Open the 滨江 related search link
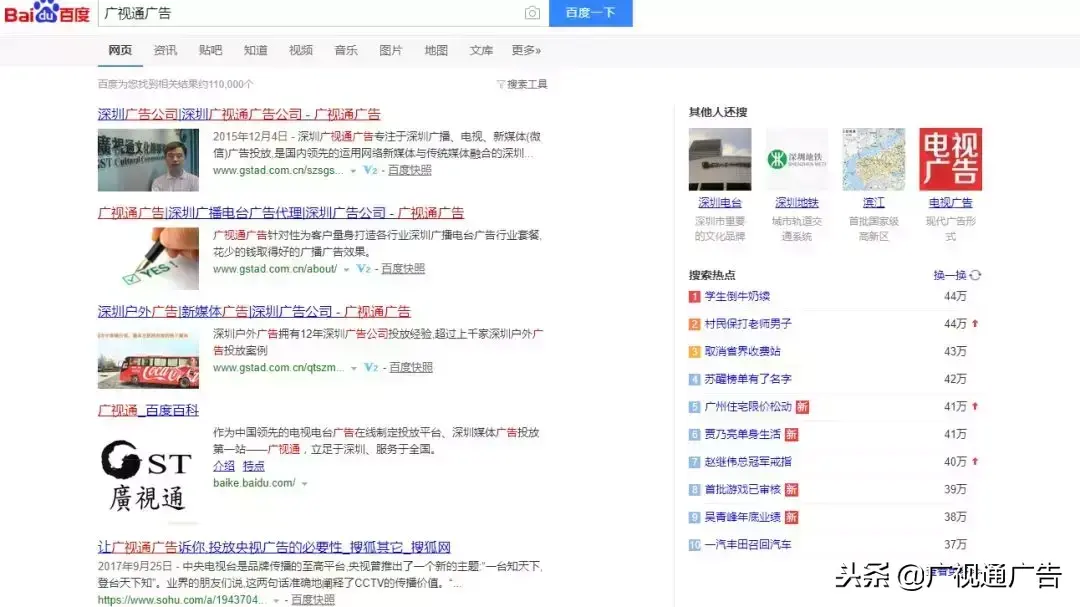 click(x=874, y=203)
